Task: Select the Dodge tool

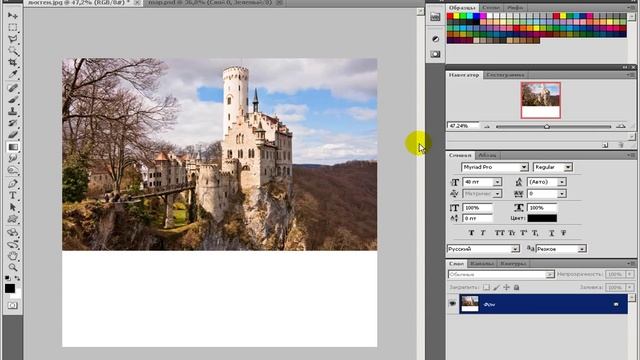Action: tap(13, 170)
